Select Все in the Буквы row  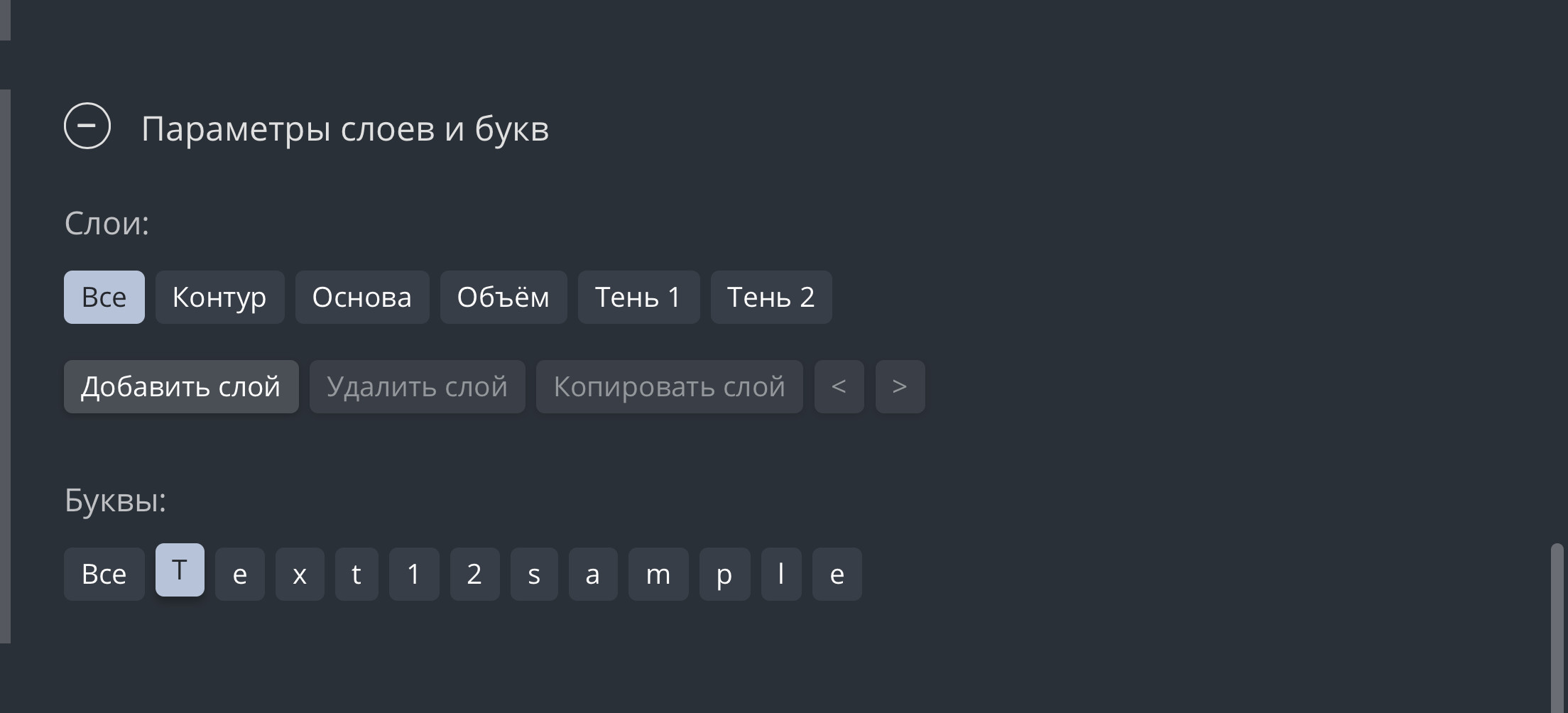(104, 575)
